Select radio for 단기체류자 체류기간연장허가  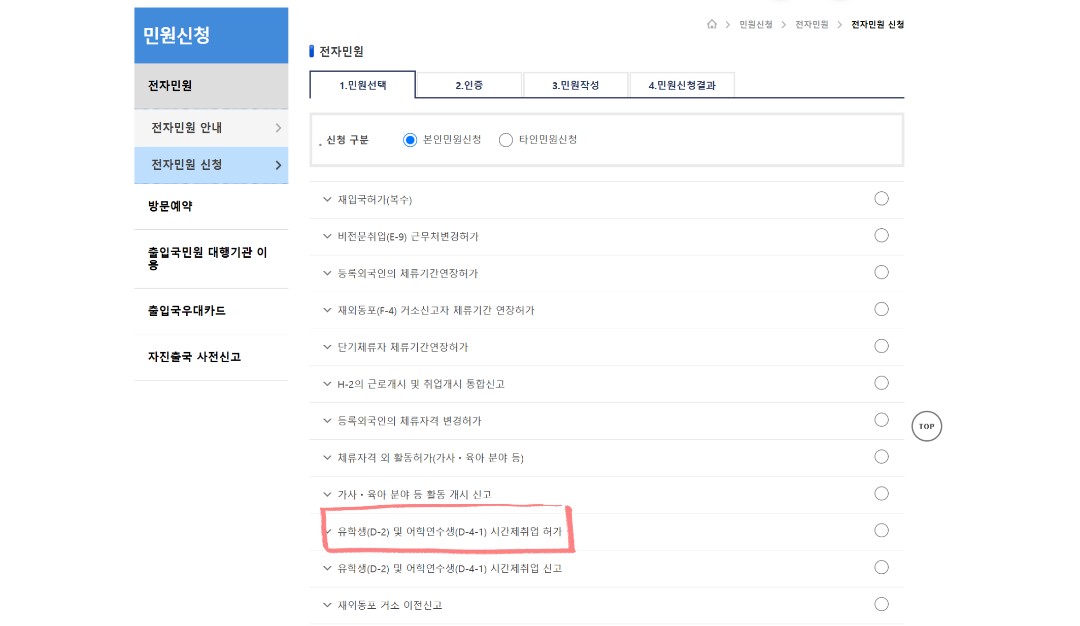[x=881, y=346]
